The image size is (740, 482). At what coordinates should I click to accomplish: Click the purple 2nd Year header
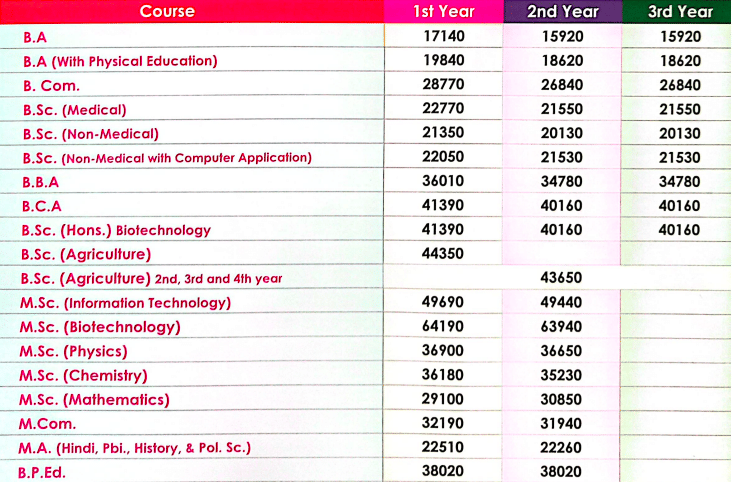tap(562, 12)
